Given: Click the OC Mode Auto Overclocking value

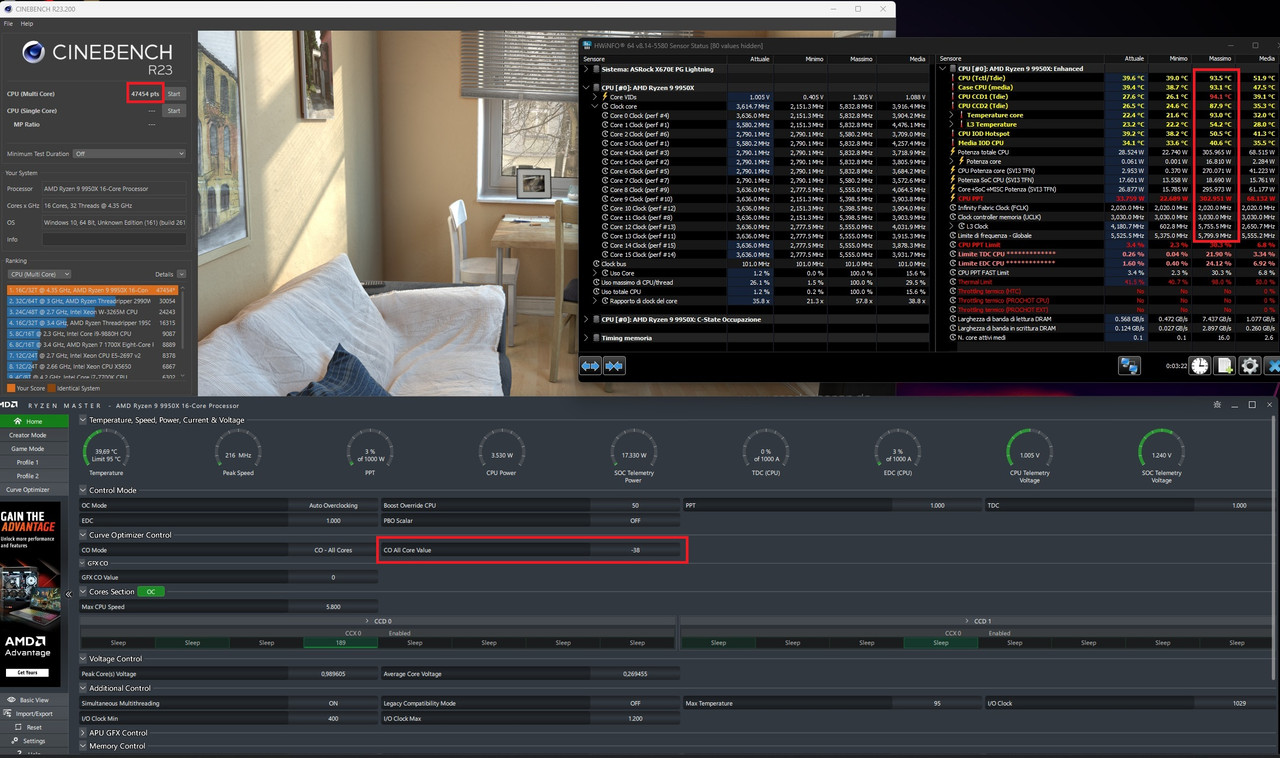Looking at the screenshot, I should pos(333,506).
